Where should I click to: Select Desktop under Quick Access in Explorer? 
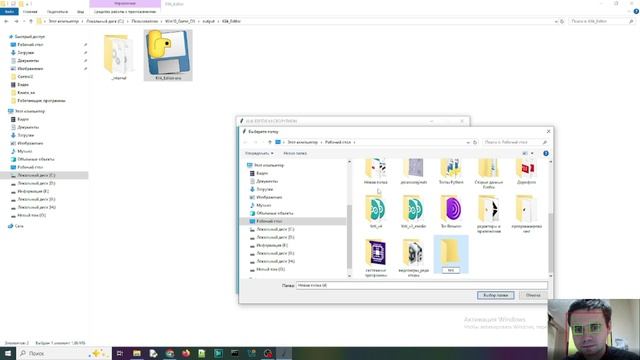[31, 44]
